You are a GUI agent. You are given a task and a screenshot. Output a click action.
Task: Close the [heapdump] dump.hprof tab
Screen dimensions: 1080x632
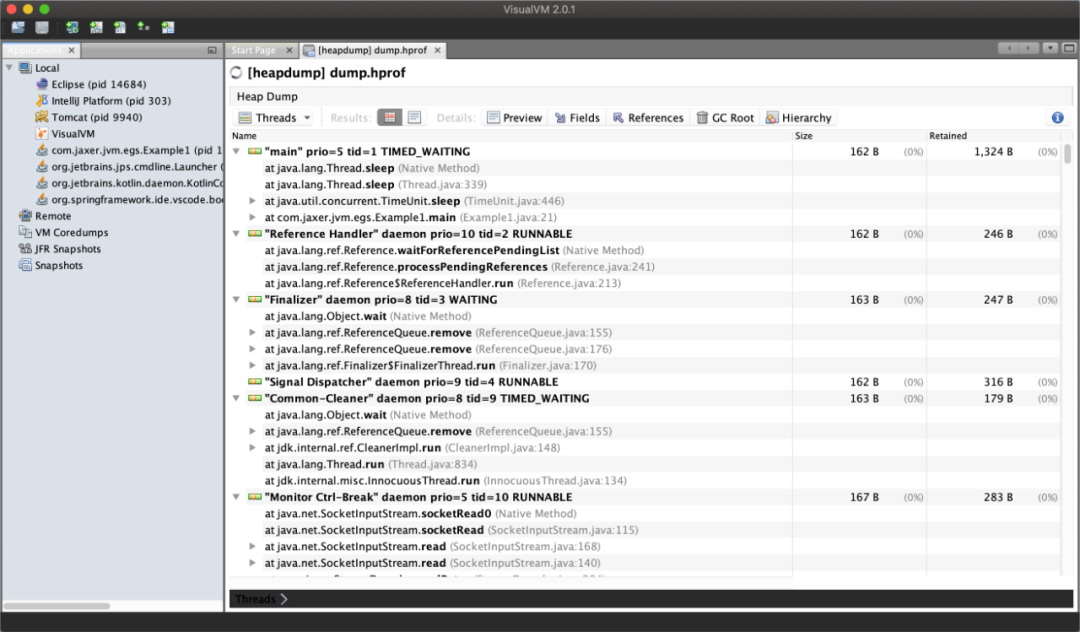(437, 50)
